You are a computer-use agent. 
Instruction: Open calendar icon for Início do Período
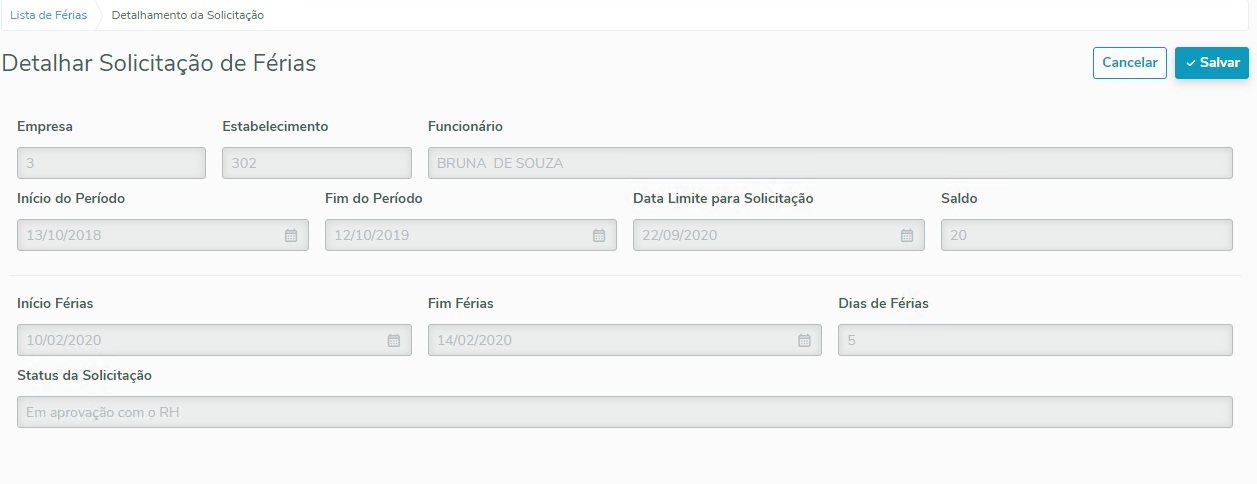pos(291,235)
